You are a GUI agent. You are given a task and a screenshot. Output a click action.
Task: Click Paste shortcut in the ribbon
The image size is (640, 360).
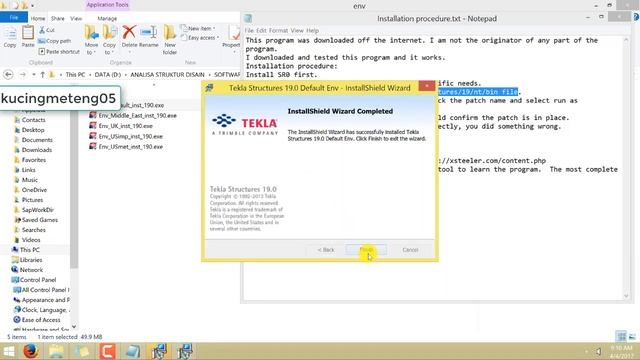tap(59, 51)
